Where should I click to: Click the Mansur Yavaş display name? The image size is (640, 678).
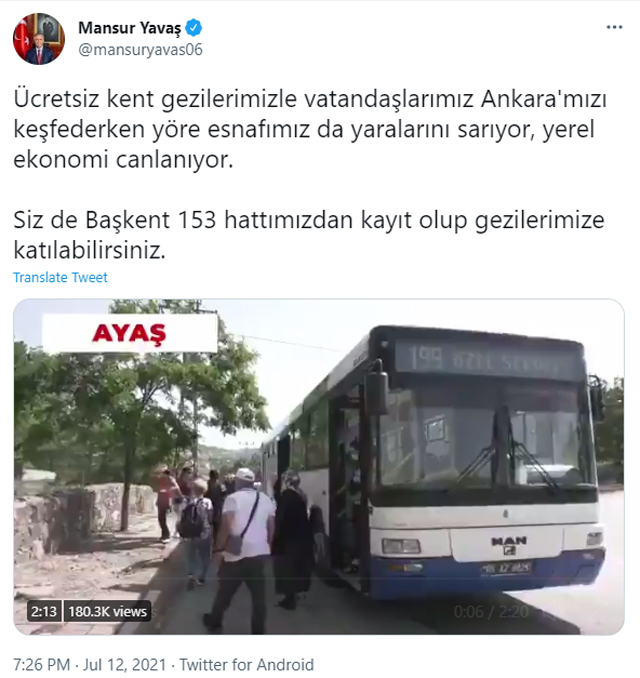(x=129, y=28)
